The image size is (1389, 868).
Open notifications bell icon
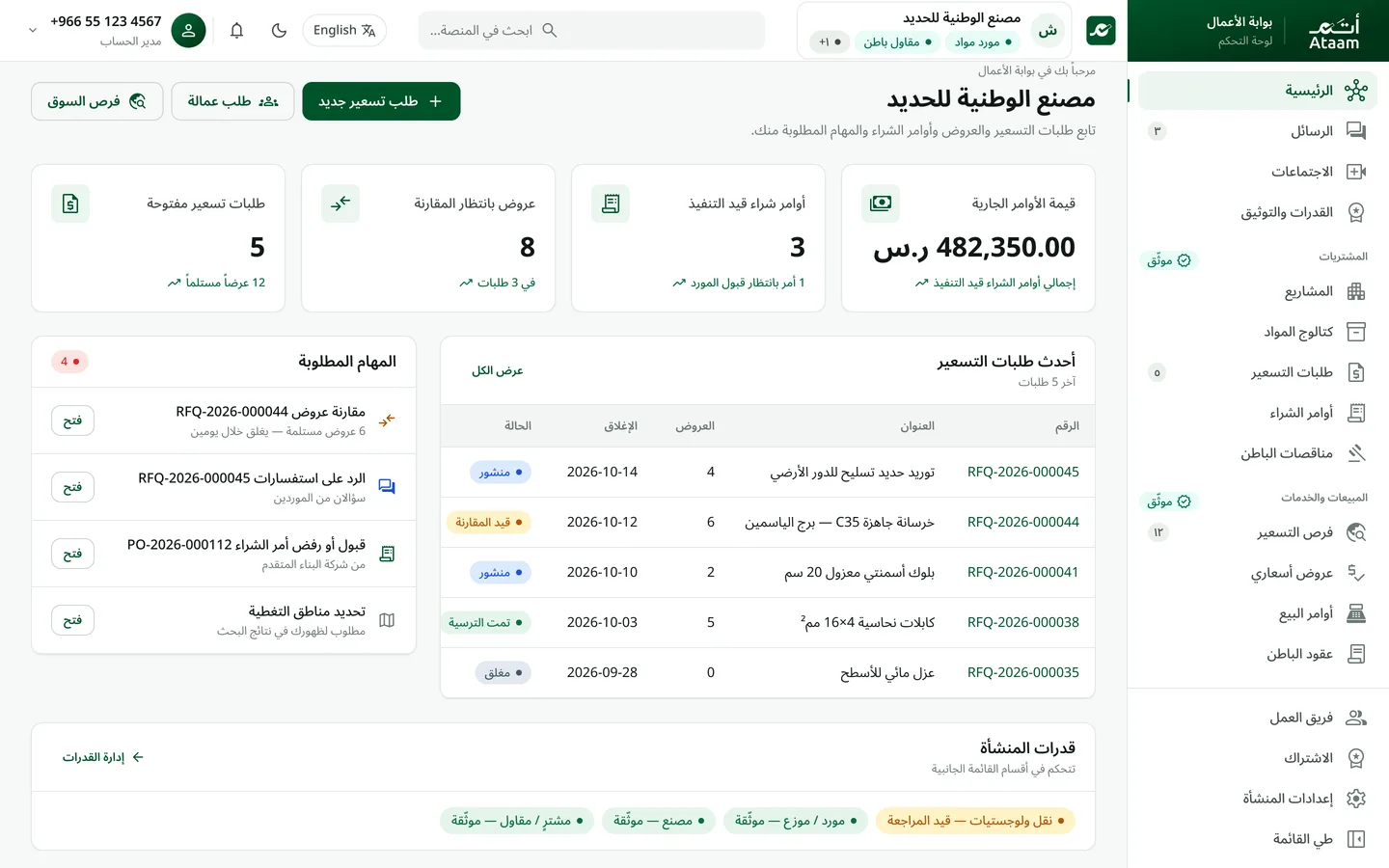tap(236, 30)
